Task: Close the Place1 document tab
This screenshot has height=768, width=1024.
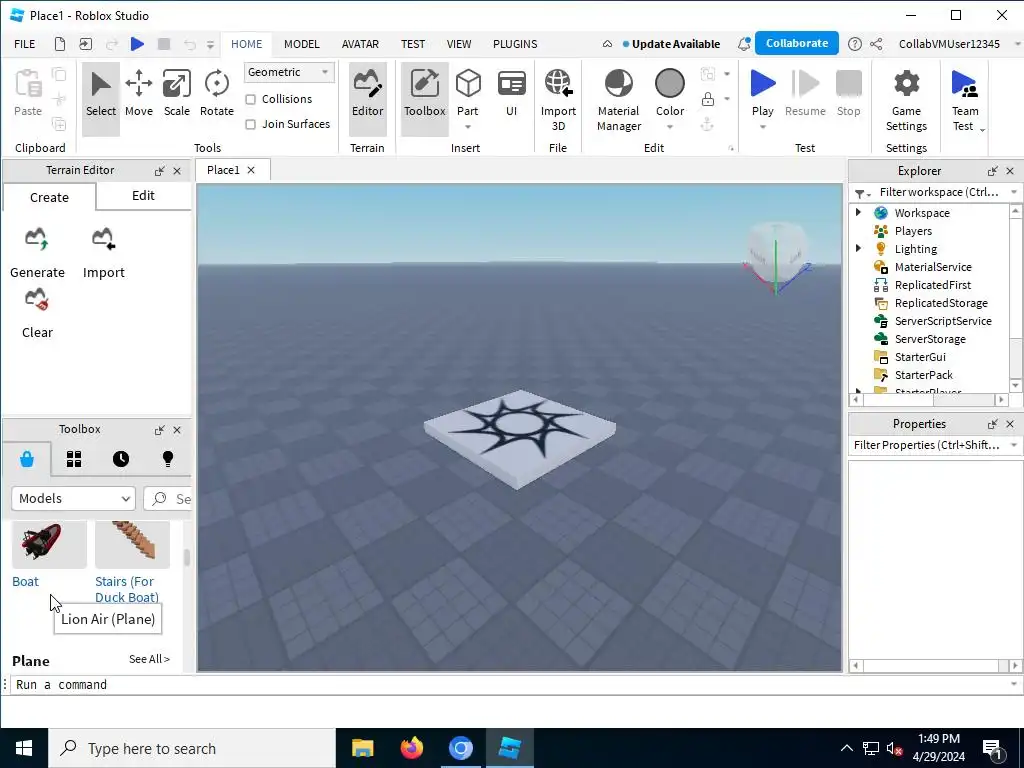Action: tap(251, 170)
